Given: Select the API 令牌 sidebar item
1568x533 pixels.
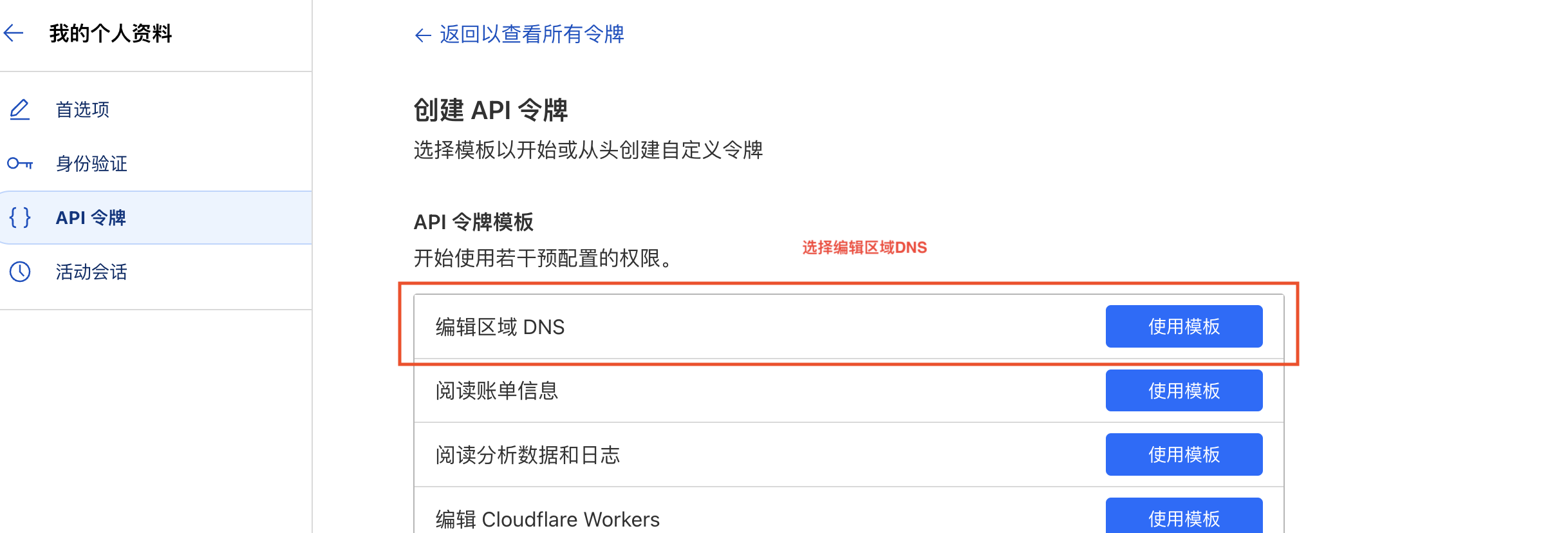Looking at the screenshot, I should pos(91,218).
